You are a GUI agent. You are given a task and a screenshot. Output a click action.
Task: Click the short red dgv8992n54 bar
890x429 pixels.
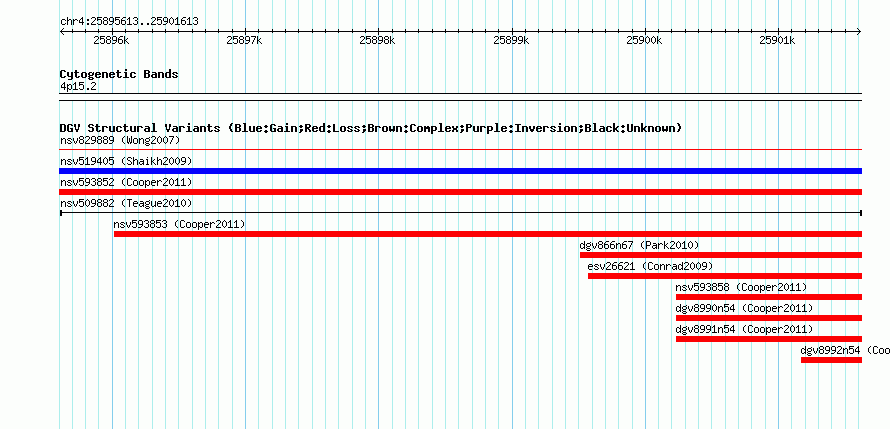[832, 360]
